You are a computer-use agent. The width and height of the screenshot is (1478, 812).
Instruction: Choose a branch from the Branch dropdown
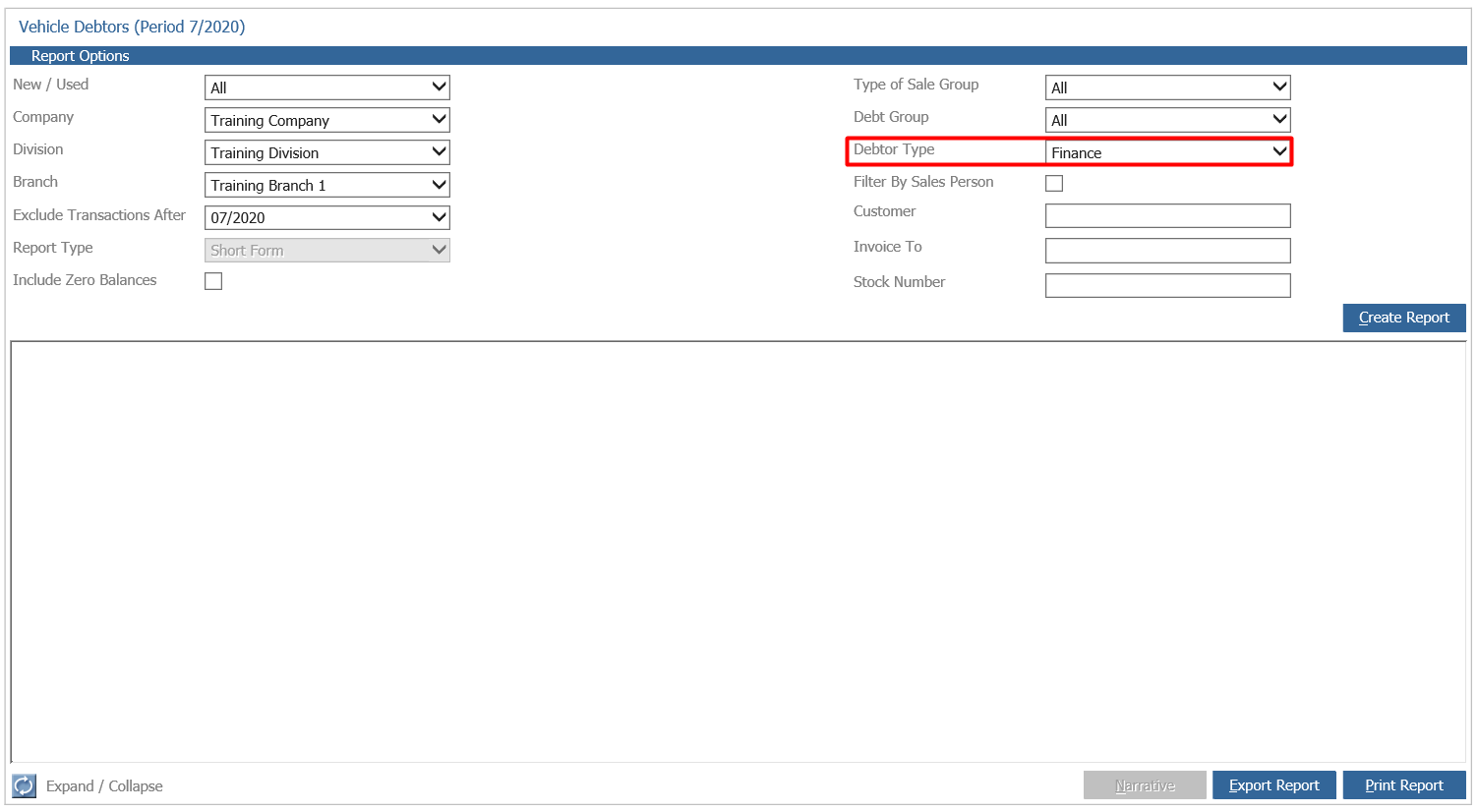coord(327,185)
